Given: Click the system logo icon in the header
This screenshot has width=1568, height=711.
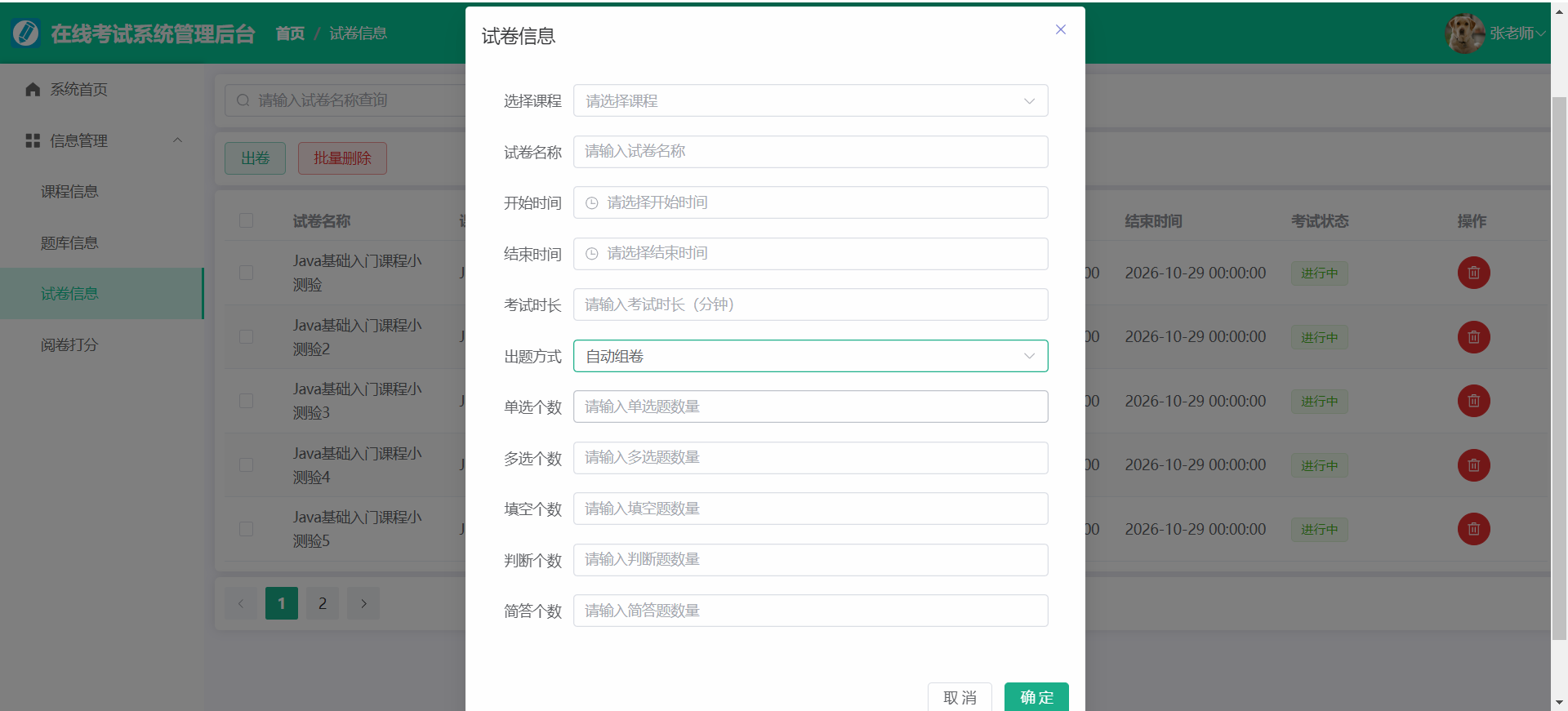Looking at the screenshot, I should click(26, 33).
